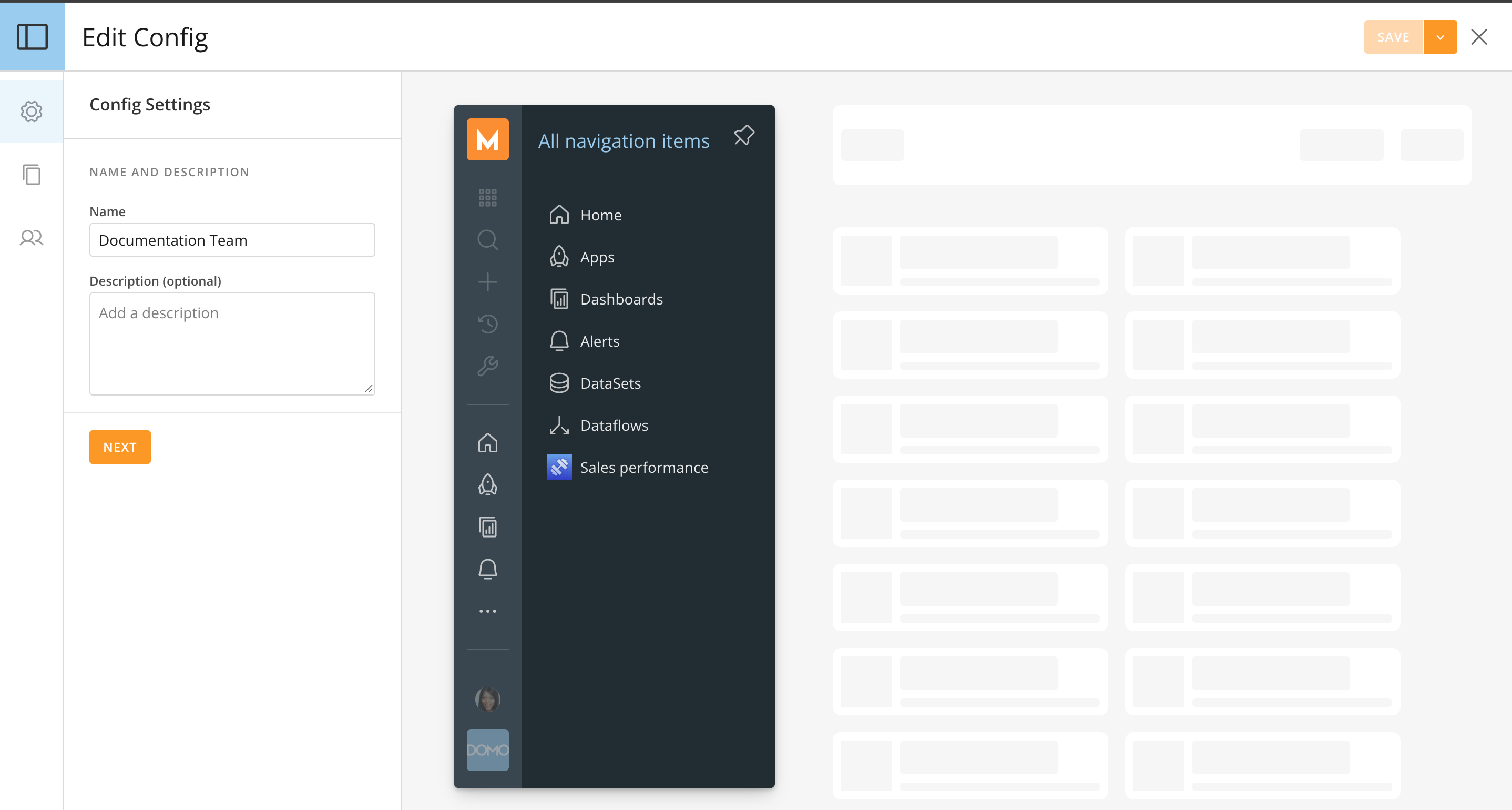Select the Apps label in navigation
The width and height of the screenshot is (1512, 810).
[x=597, y=257]
